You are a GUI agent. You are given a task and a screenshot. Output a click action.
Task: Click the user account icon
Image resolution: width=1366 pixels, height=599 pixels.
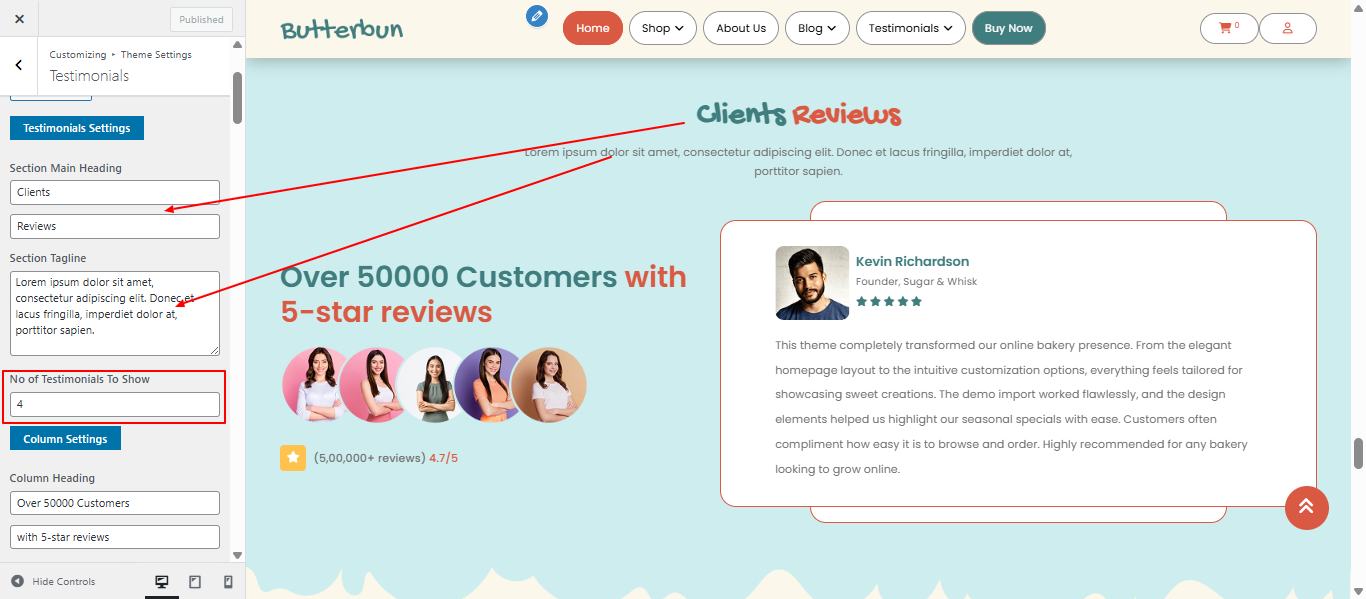click(x=1287, y=28)
